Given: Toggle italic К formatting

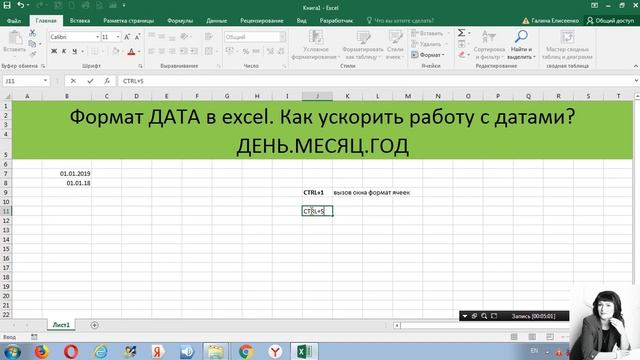Looking at the screenshot, I should (64, 51).
